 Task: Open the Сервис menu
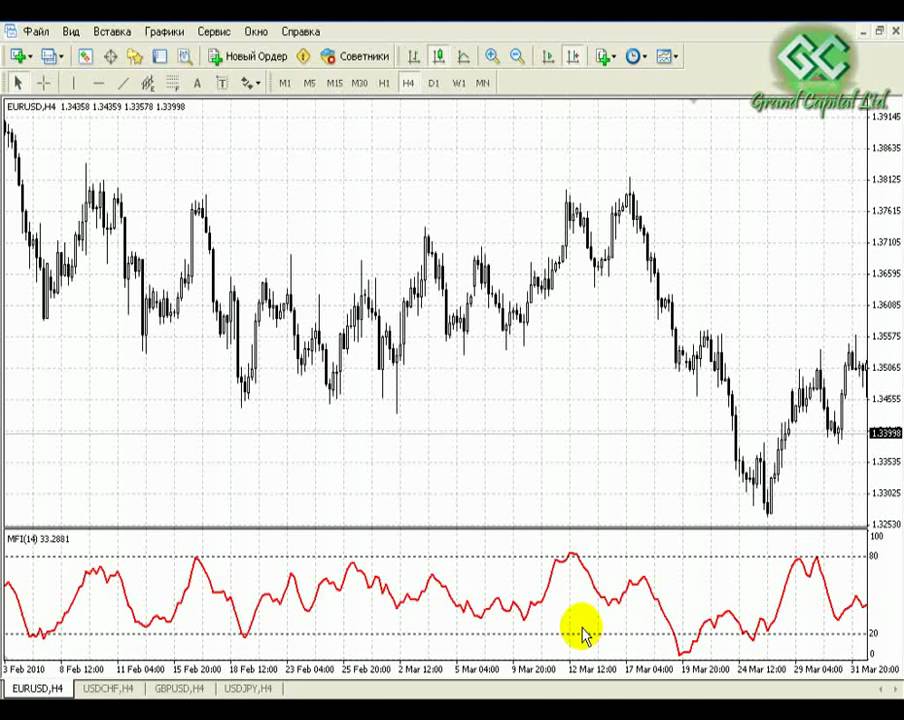tap(213, 32)
